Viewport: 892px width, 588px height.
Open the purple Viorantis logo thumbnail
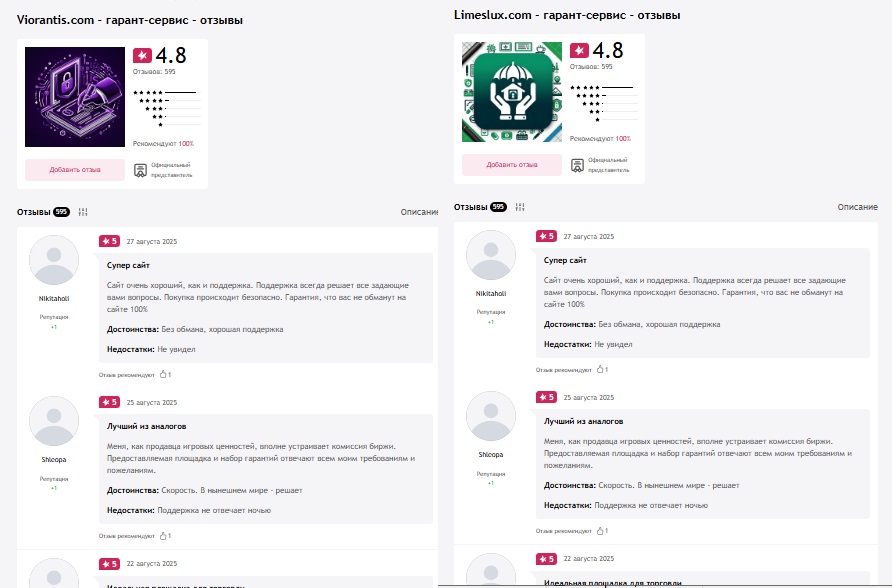75,97
